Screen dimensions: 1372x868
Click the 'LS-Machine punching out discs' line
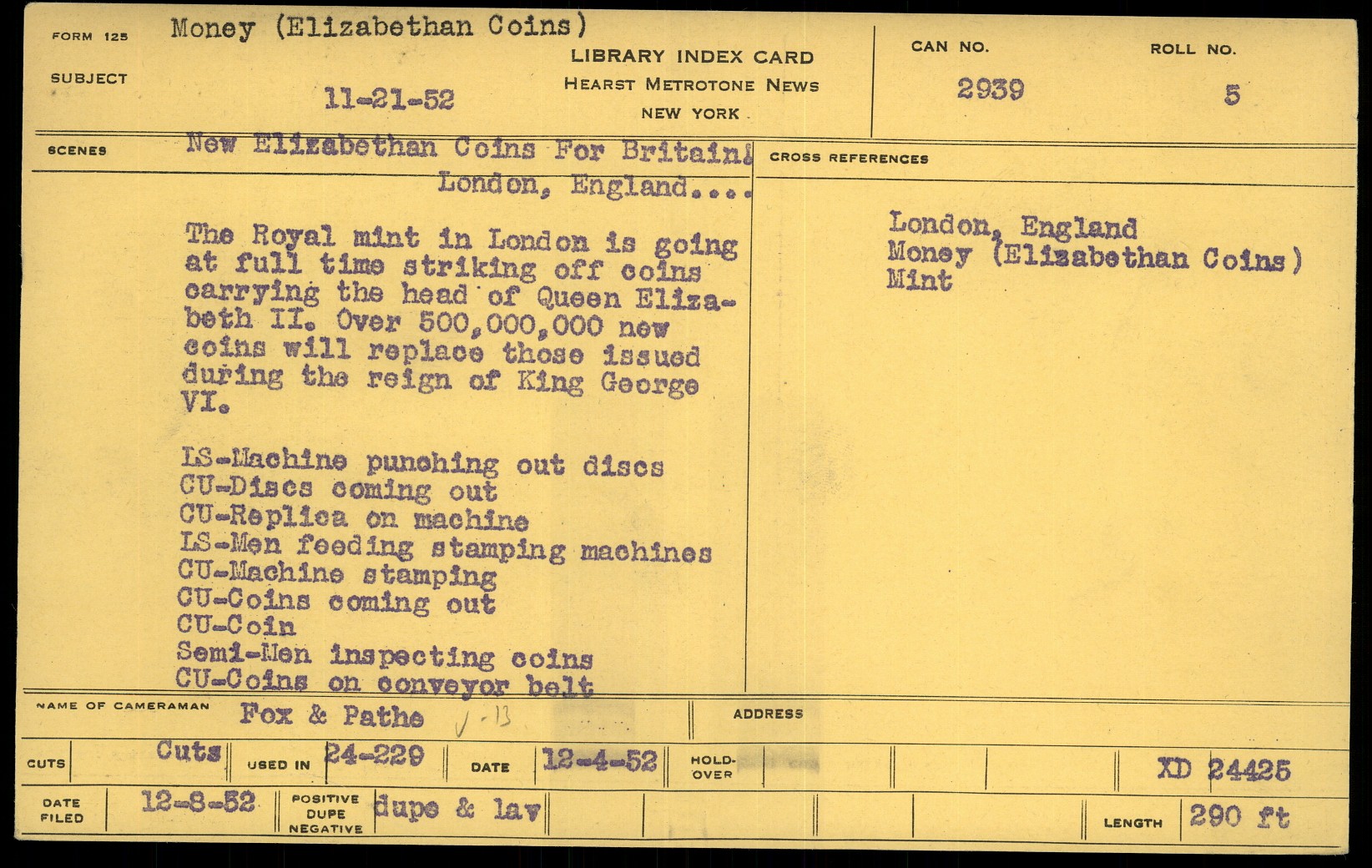pyautogui.click(x=422, y=462)
